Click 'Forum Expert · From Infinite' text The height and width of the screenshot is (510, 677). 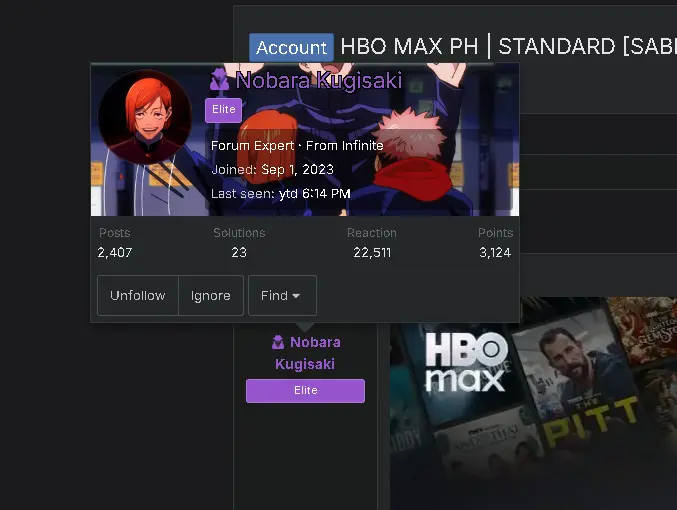pyautogui.click(x=297, y=146)
